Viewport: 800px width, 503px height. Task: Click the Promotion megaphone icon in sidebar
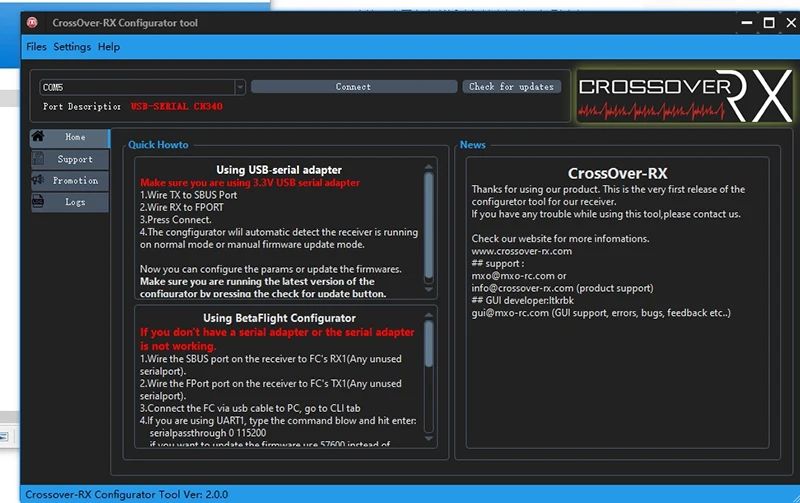pos(38,180)
